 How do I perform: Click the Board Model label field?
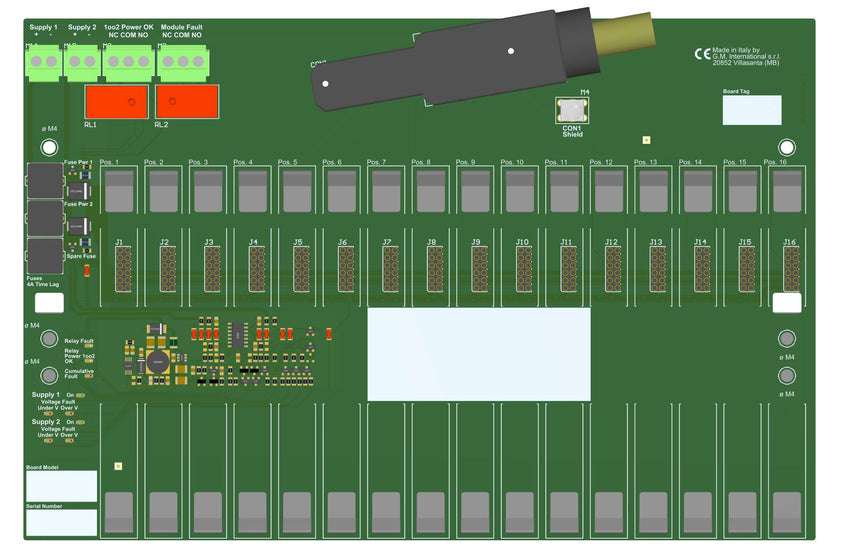pyautogui.click(x=61, y=486)
